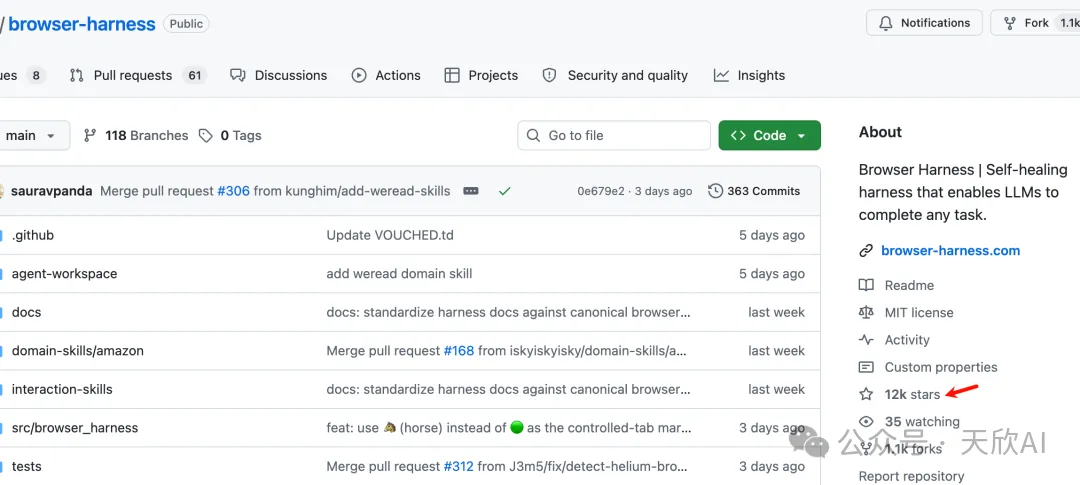Expand the main branch dropdown
The height and width of the screenshot is (485, 1080).
click(x=33, y=136)
